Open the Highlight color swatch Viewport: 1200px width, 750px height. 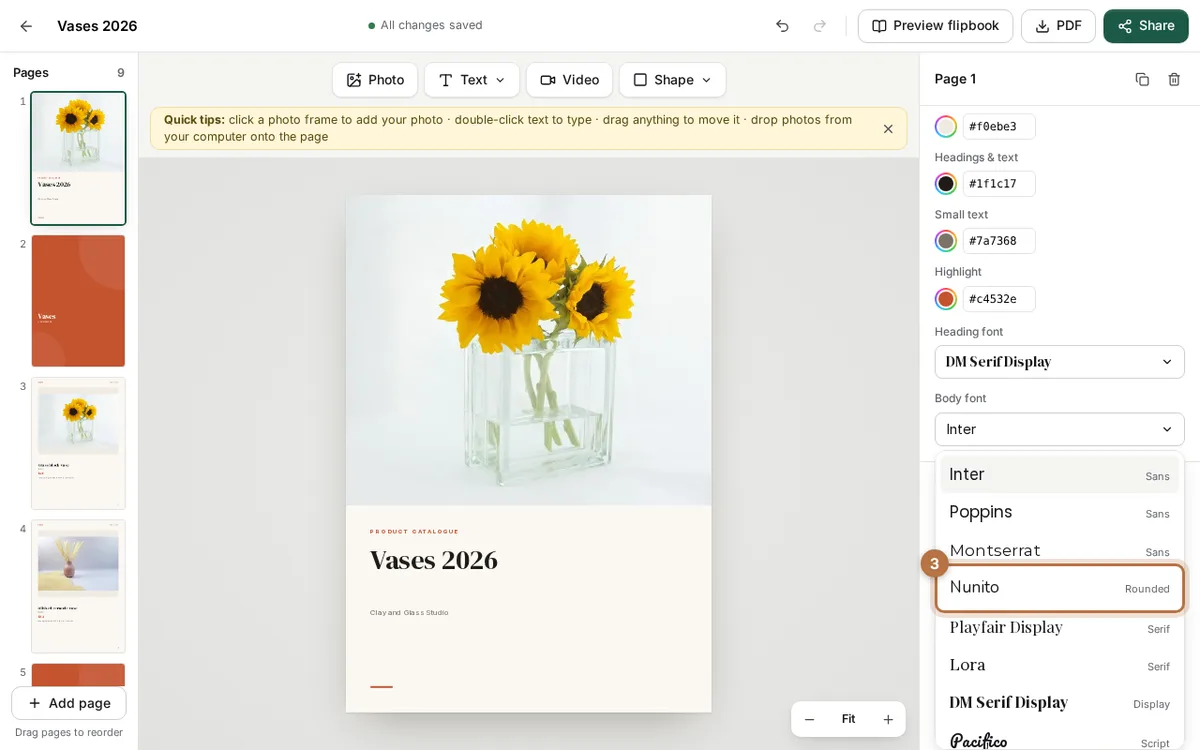(x=946, y=299)
